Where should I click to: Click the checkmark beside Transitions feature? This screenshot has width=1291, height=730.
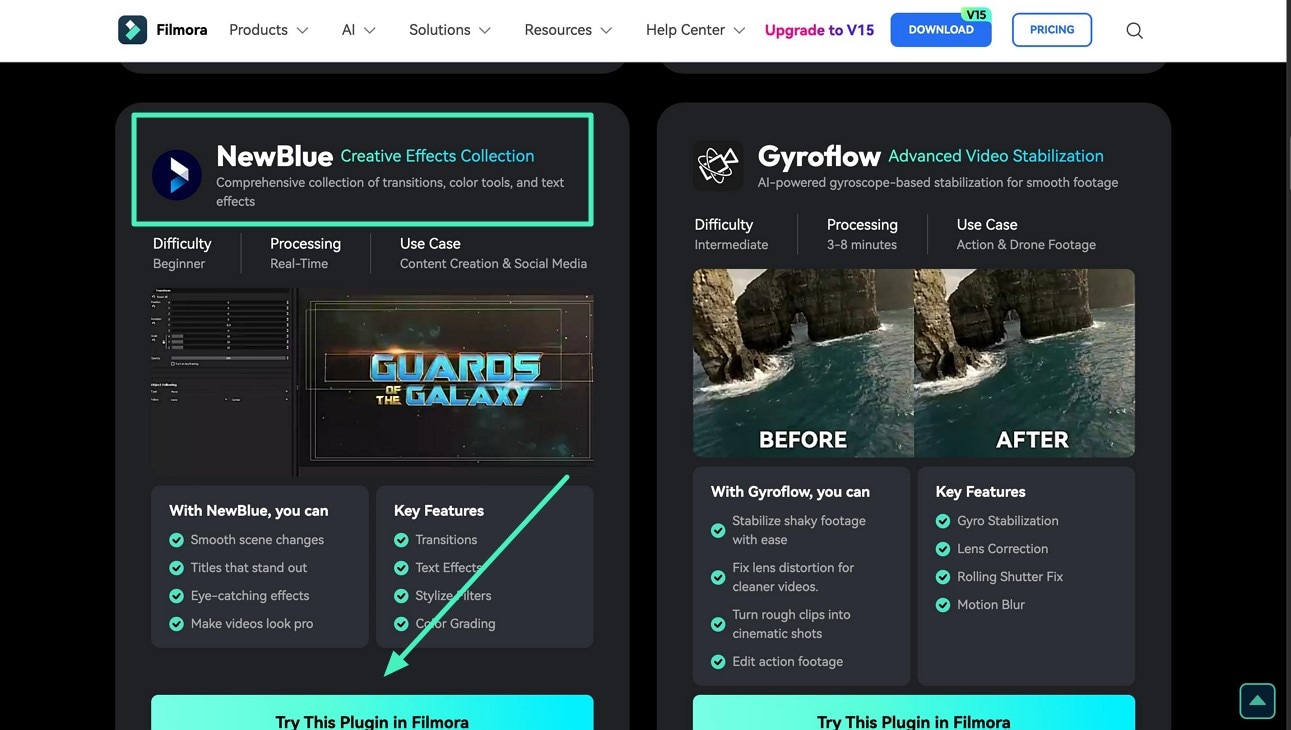[x=399, y=539]
